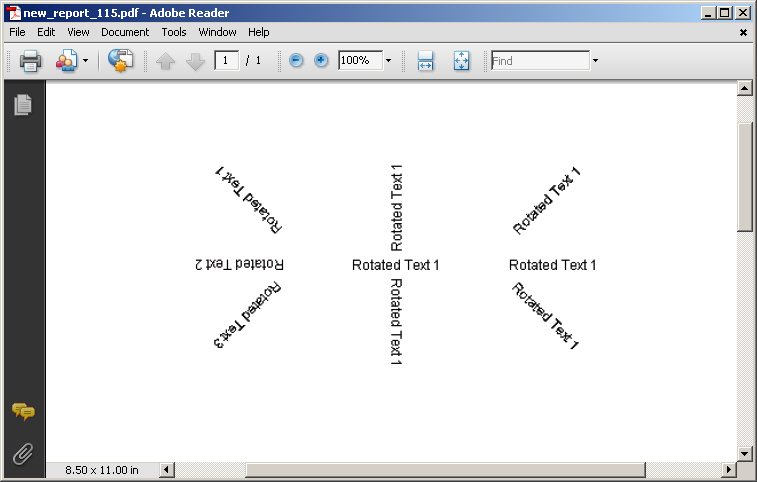Expand the Find options dropdown arrow
This screenshot has width=757, height=482.
click(x=595, y=60)
